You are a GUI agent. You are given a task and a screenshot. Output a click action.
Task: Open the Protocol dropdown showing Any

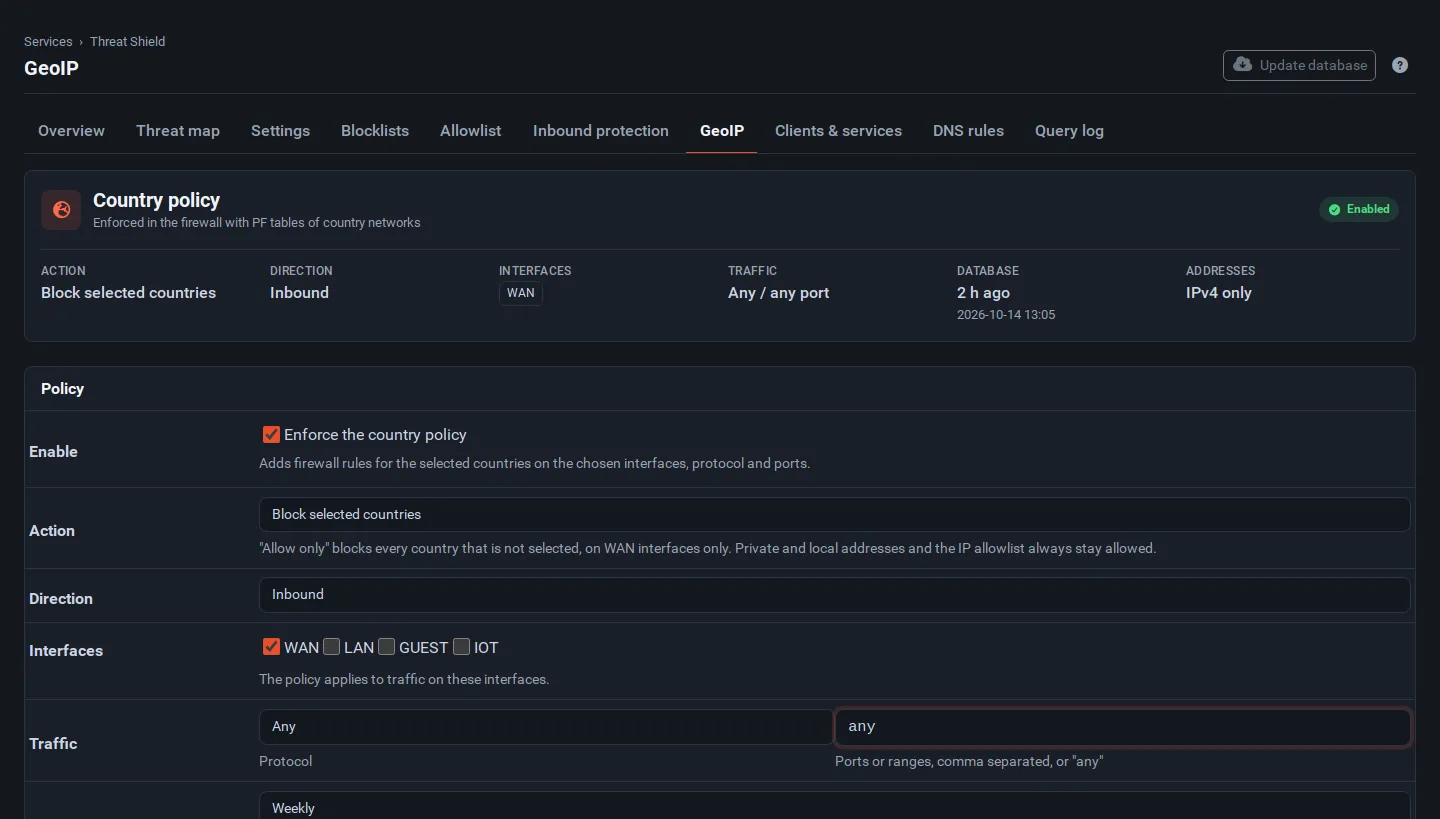[x=545, y=727]
